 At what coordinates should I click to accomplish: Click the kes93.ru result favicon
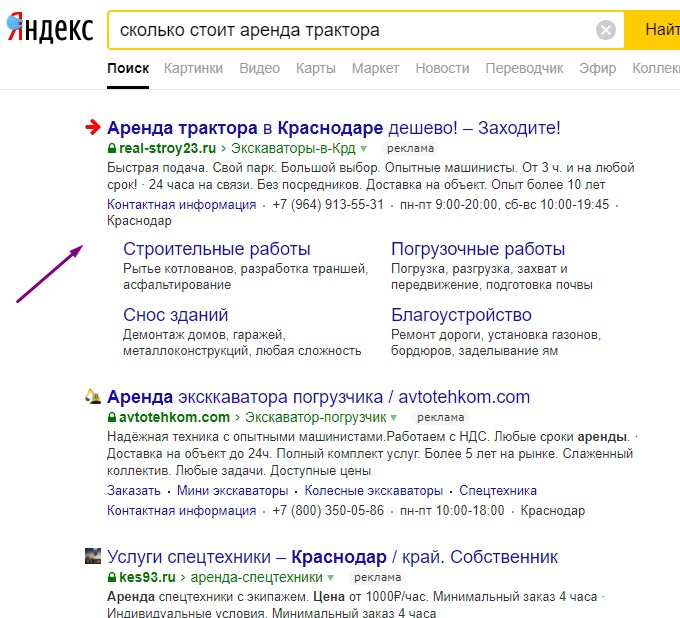tap(93, 556)
